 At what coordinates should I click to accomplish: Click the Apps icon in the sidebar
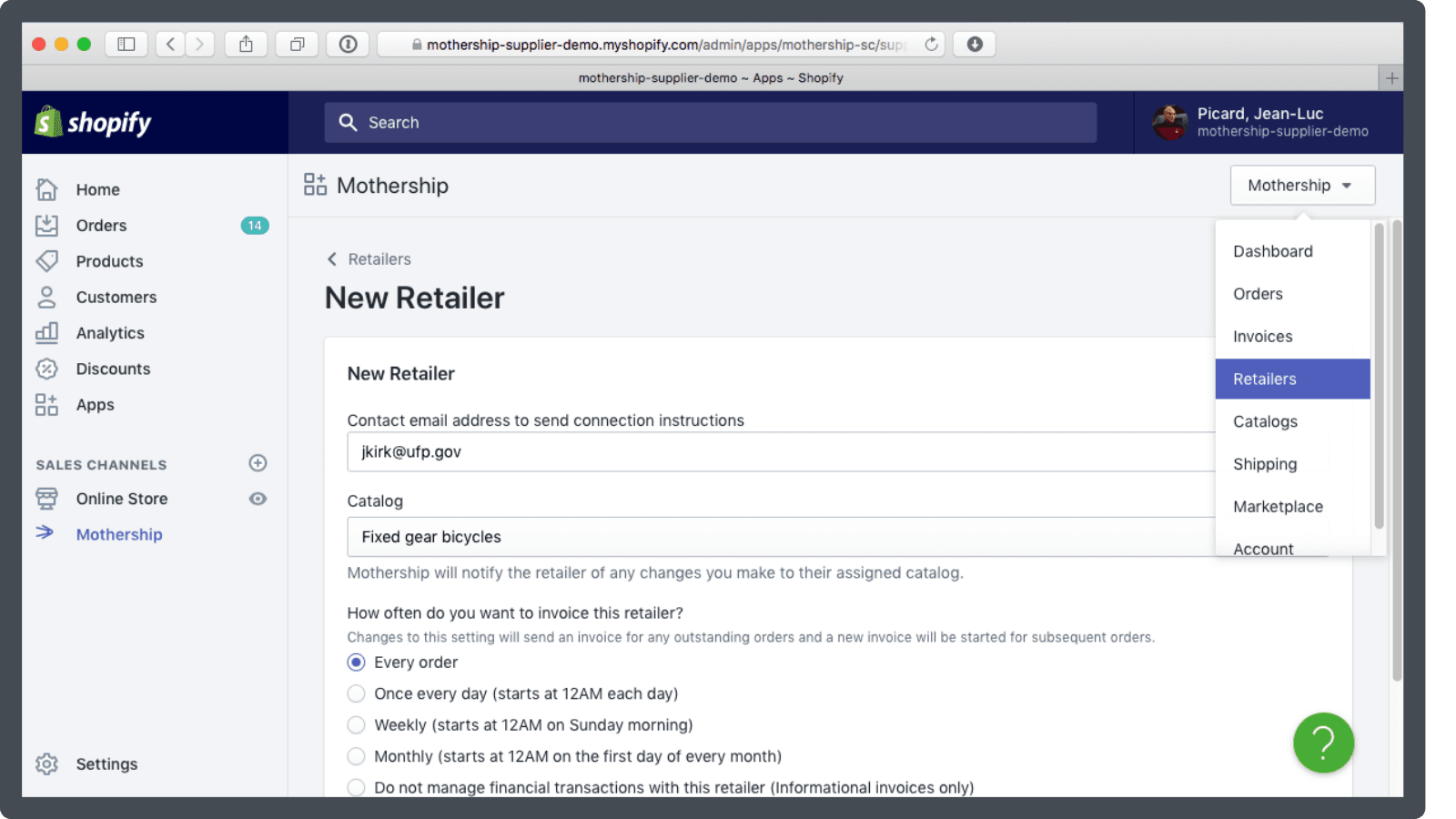coord(46,404)
